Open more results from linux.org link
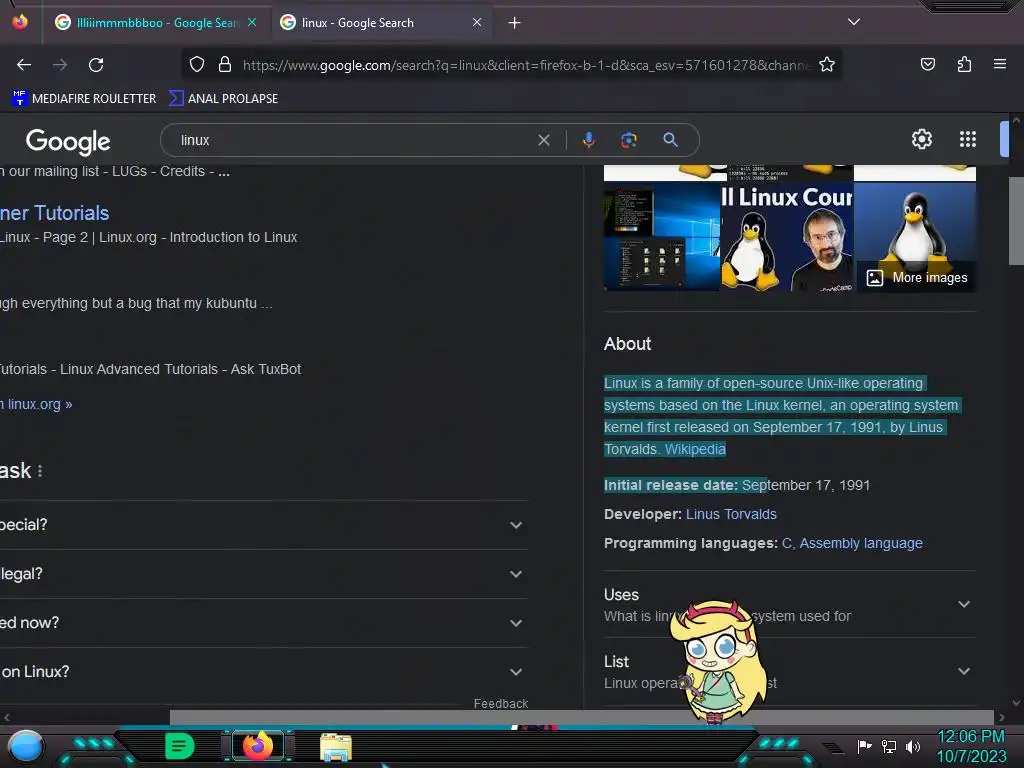This screenshot has width=1024, height=768. [x=36, y=404]
